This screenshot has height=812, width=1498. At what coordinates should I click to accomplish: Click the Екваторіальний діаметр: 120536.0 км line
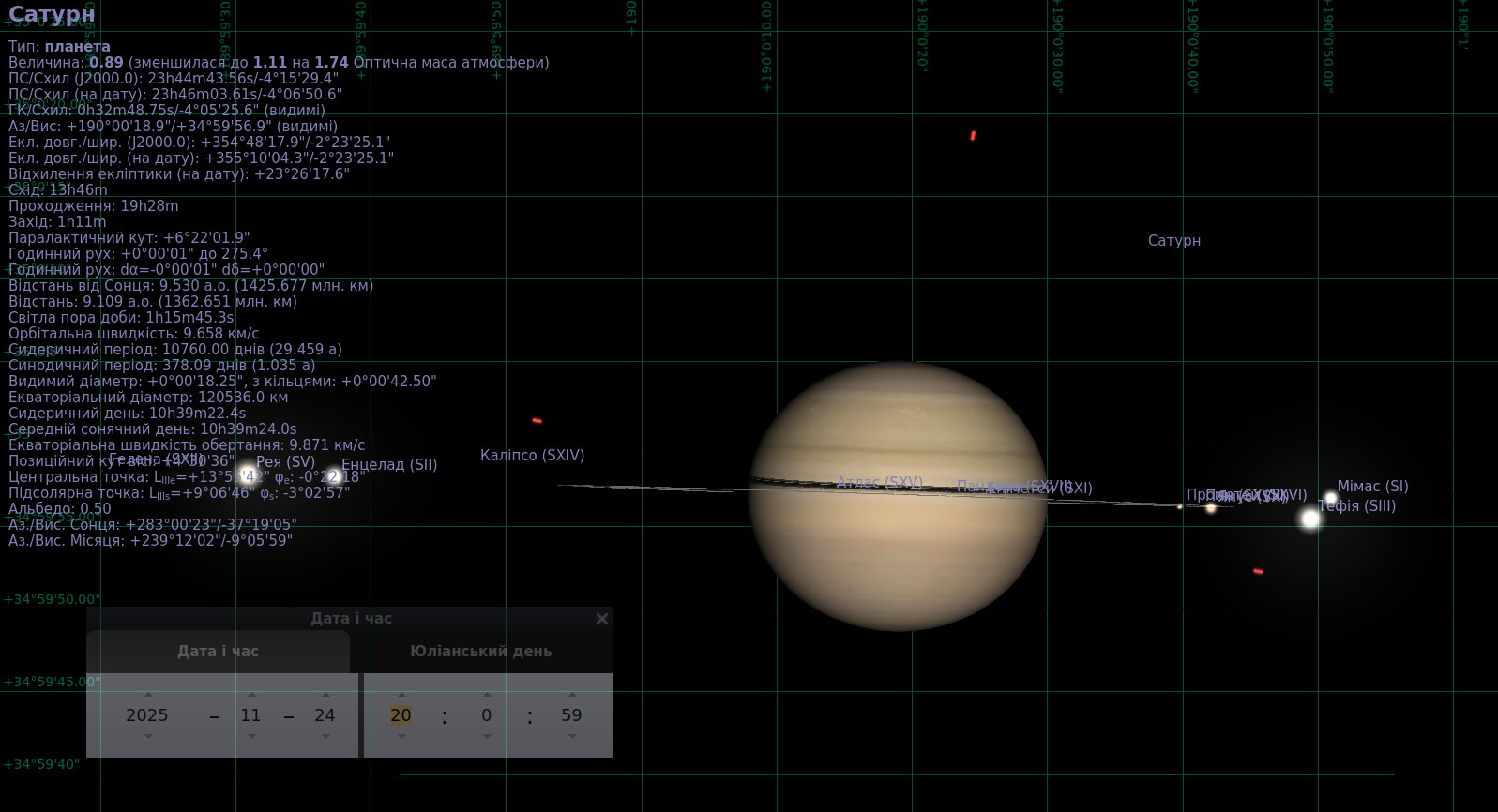click(148, 398)
